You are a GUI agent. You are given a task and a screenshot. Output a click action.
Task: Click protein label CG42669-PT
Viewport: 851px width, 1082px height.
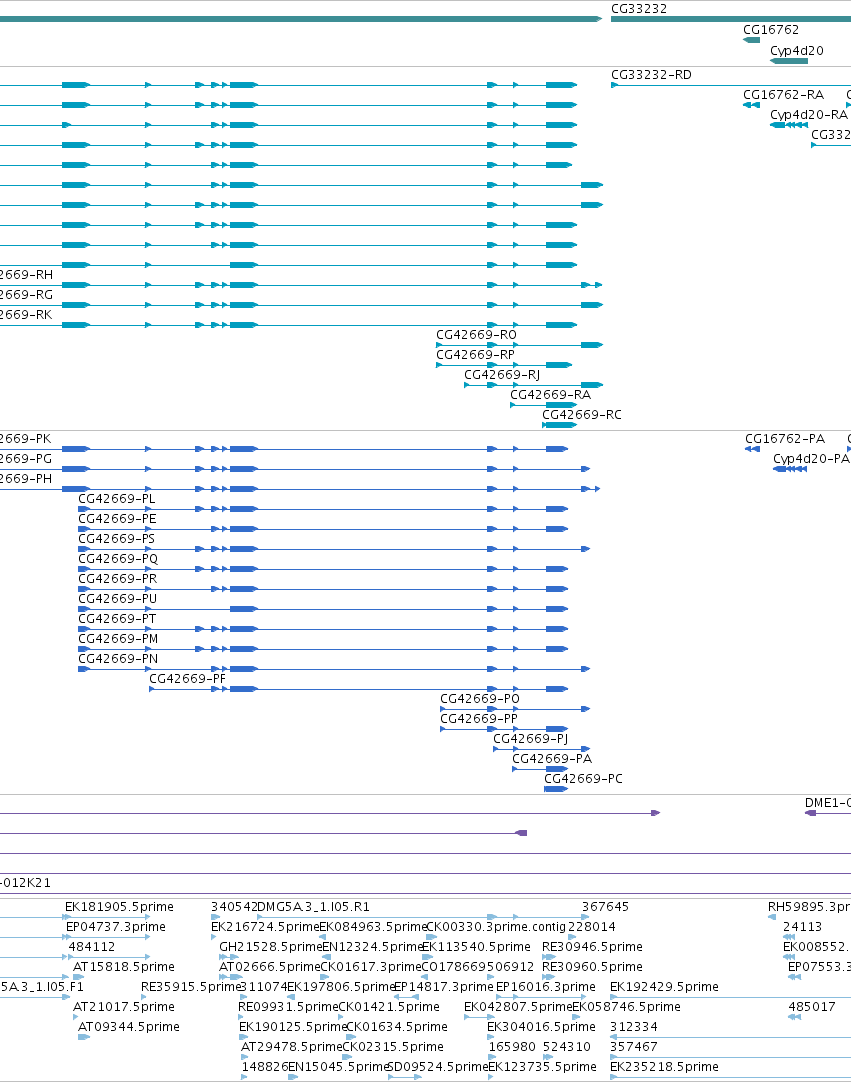click(x=117, y=619)
